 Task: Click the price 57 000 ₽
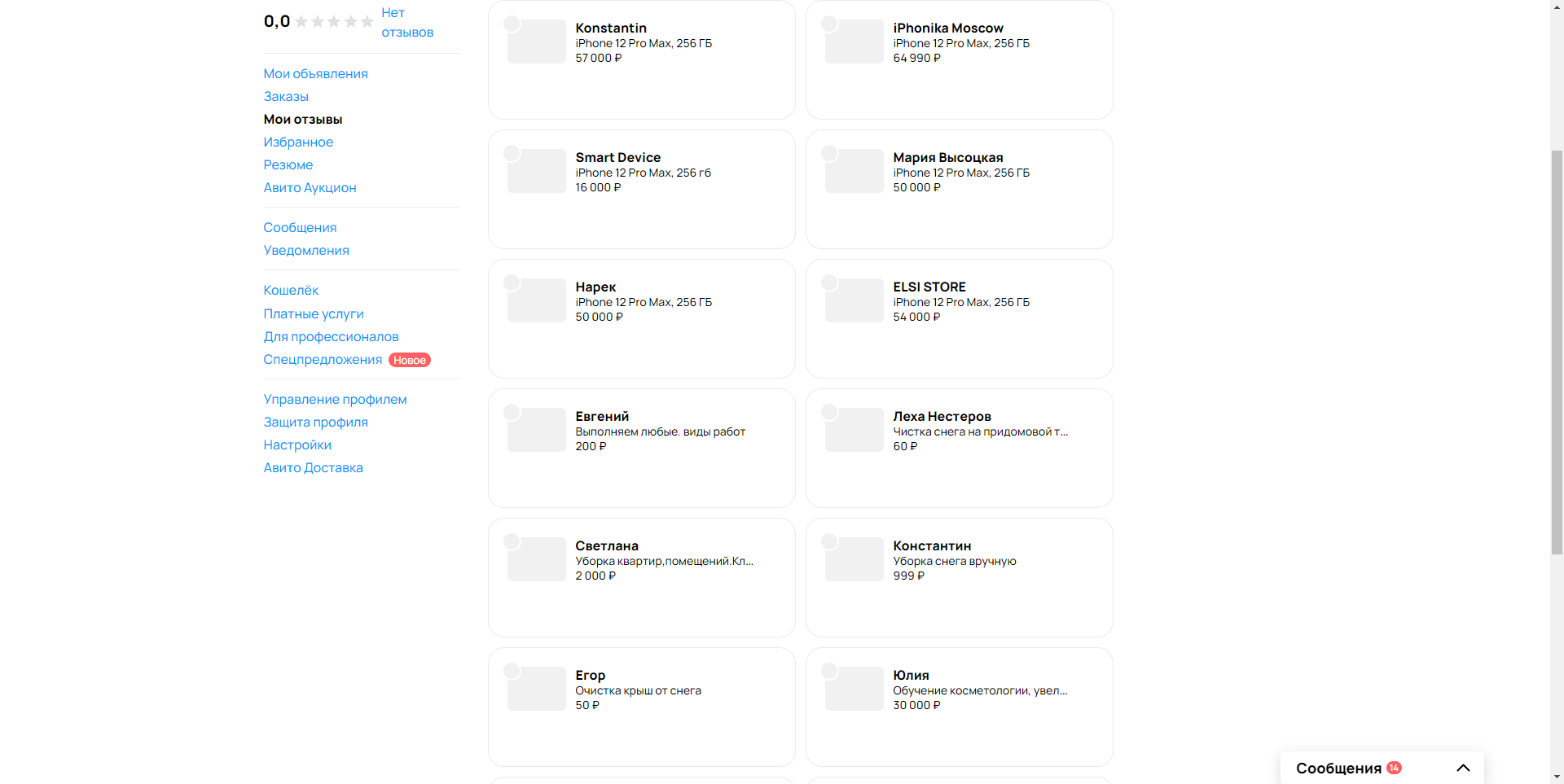599,58
